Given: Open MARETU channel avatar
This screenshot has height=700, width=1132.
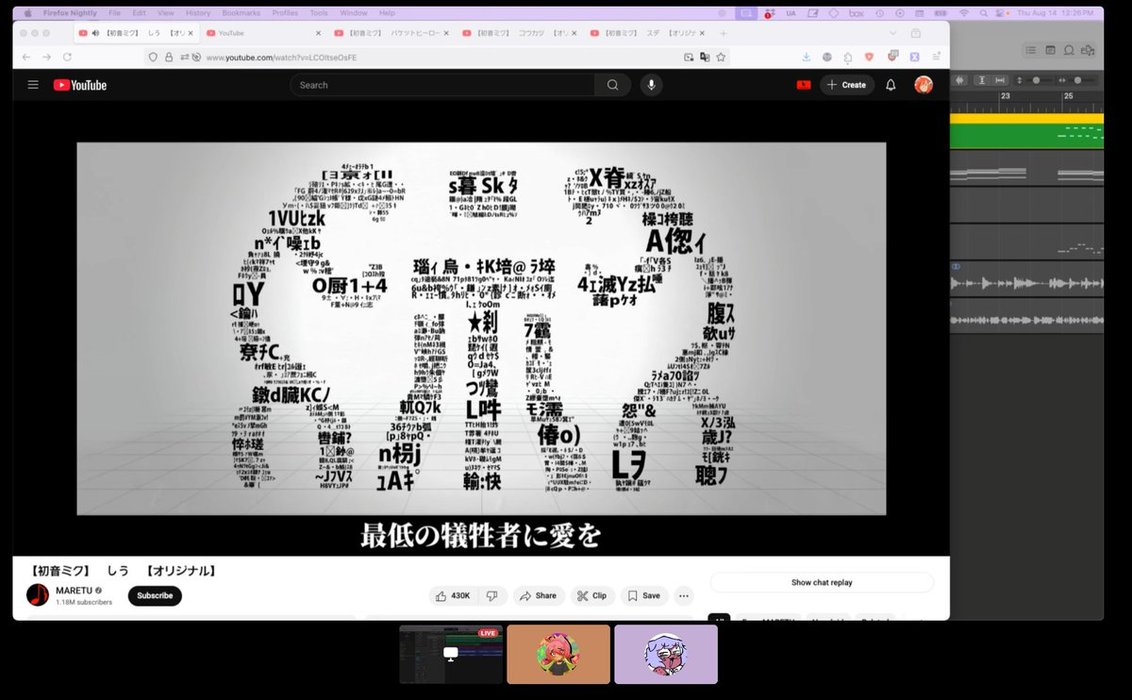Looking at the screenshot, I should tap(38, 595).
